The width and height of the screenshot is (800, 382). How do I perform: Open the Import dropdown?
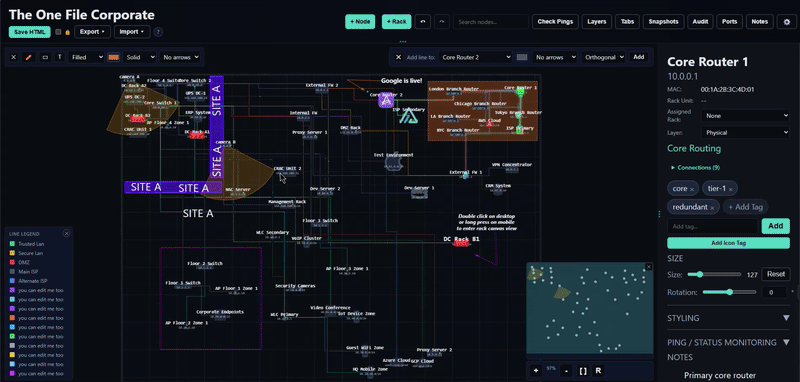click(132, 32)
